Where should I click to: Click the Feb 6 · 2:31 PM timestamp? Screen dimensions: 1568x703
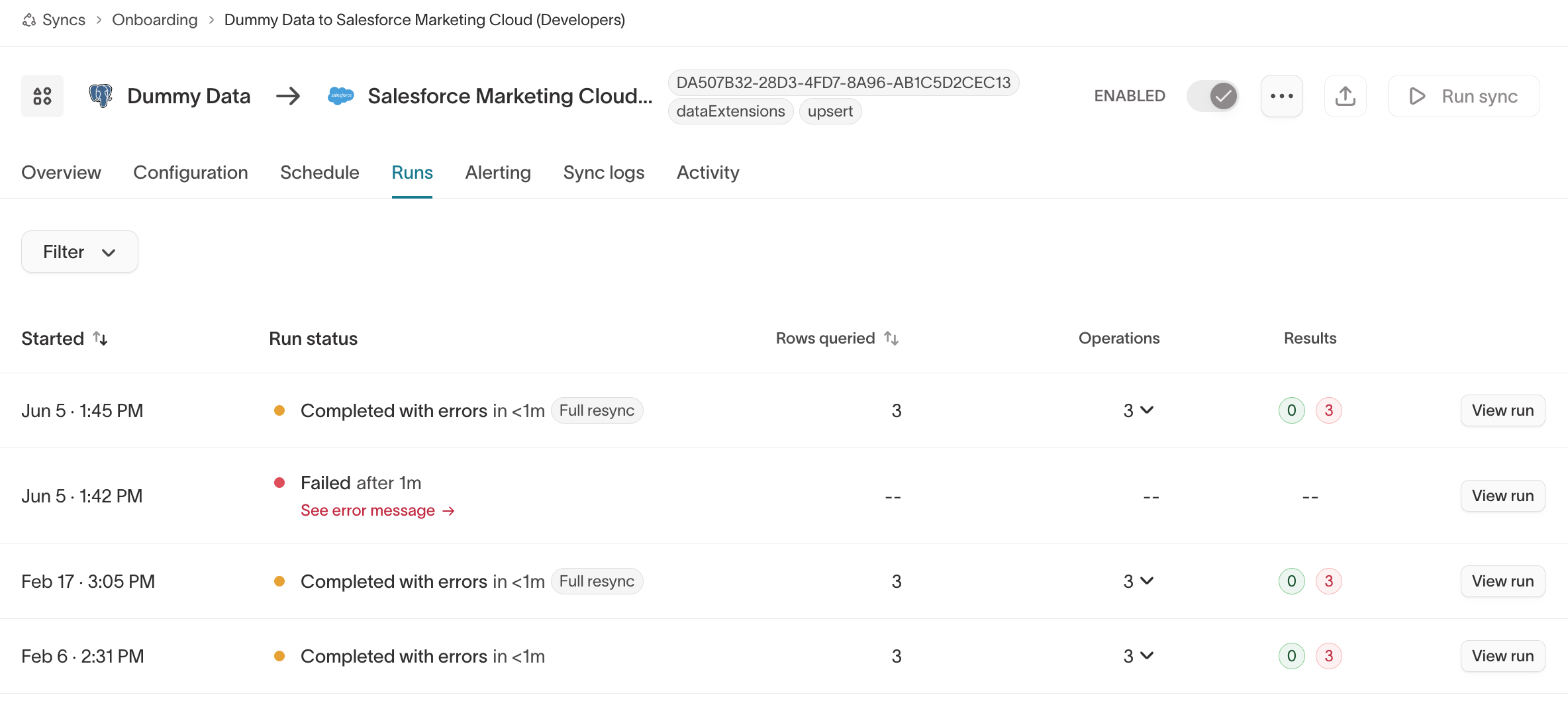(x=83, y=656)
